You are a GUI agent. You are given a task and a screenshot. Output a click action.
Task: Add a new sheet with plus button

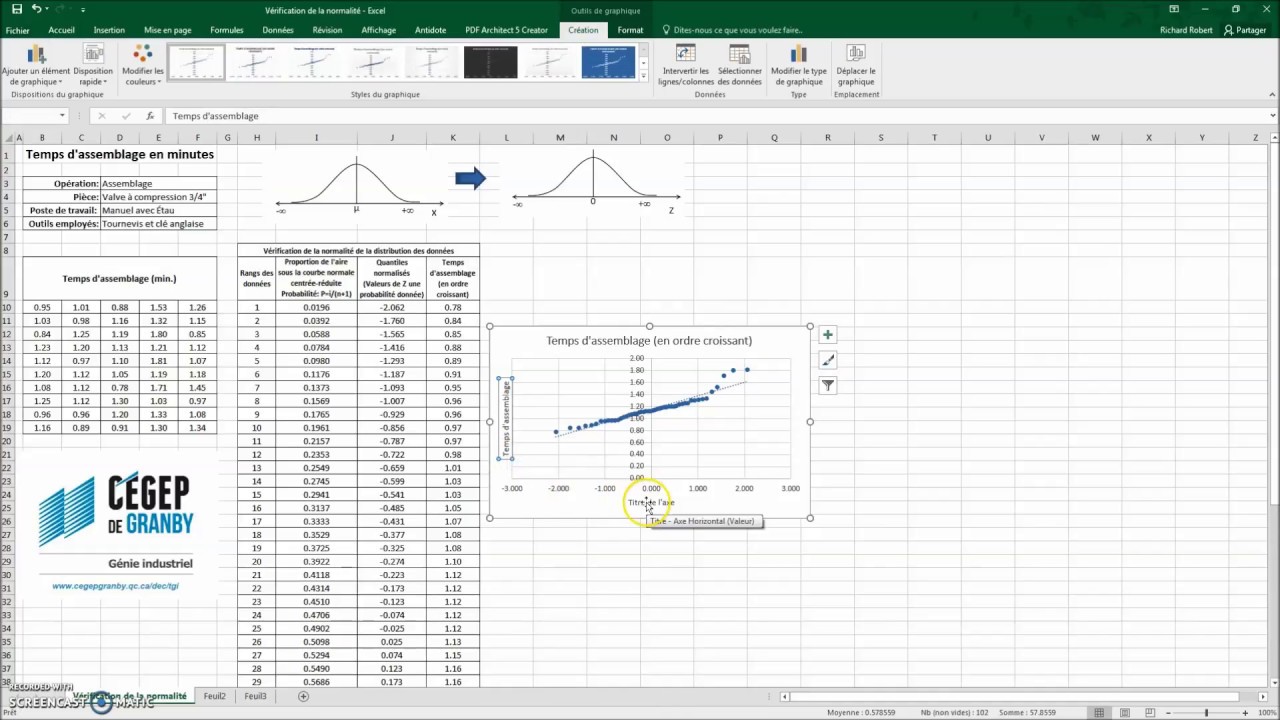point(303,696)
